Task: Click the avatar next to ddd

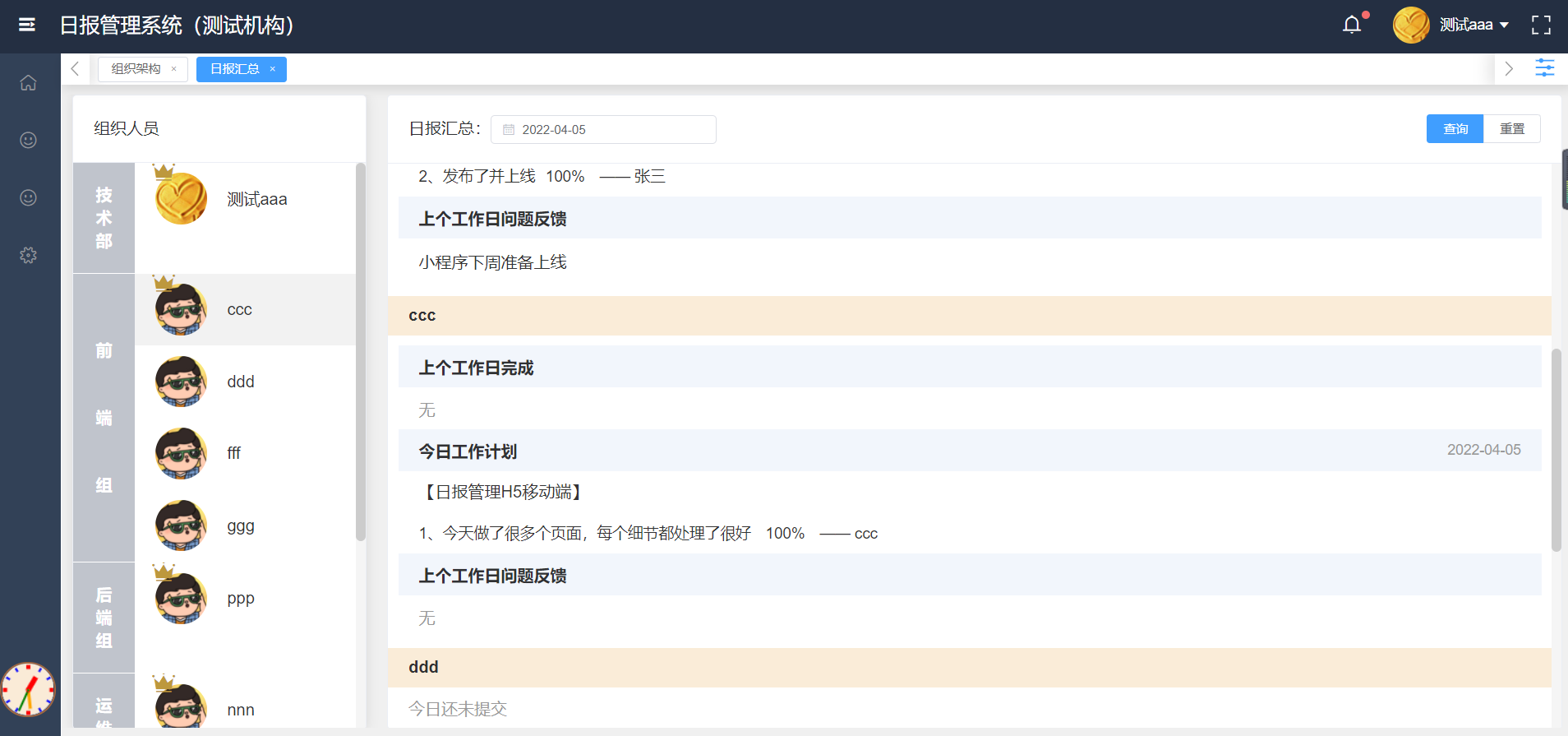Action: point(181,381)
